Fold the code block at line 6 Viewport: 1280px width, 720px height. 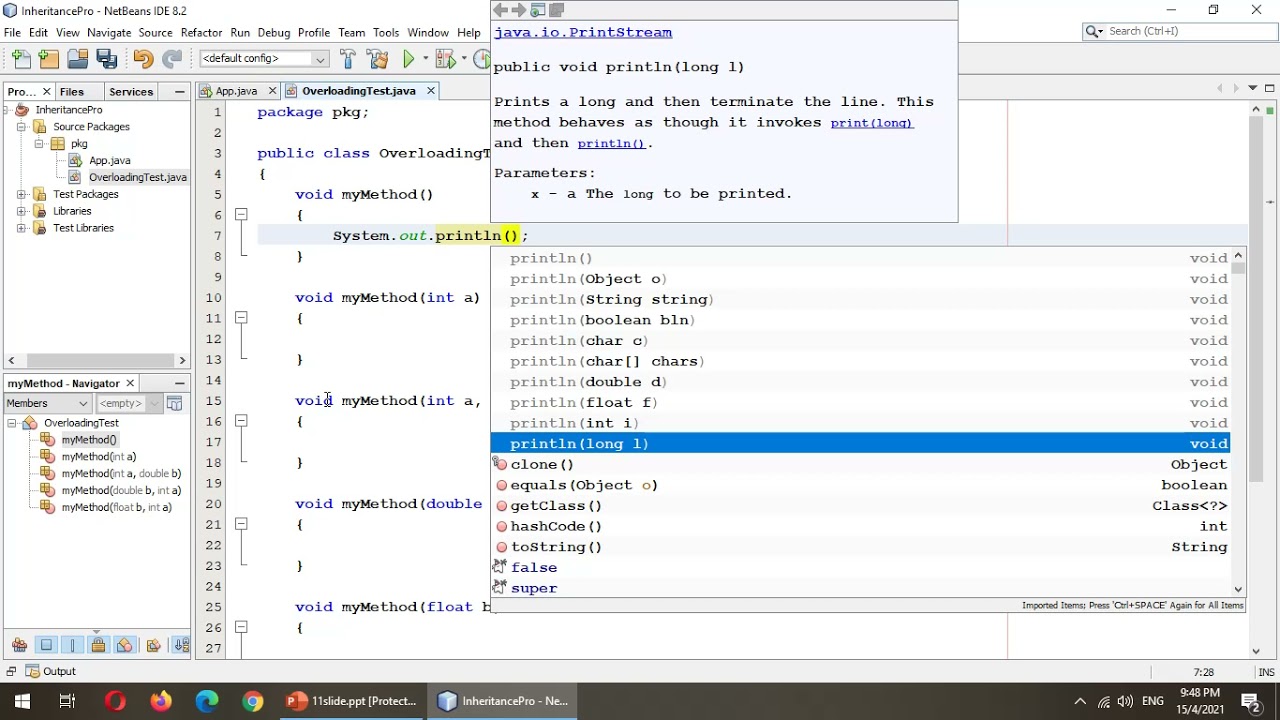pos(241,215)
